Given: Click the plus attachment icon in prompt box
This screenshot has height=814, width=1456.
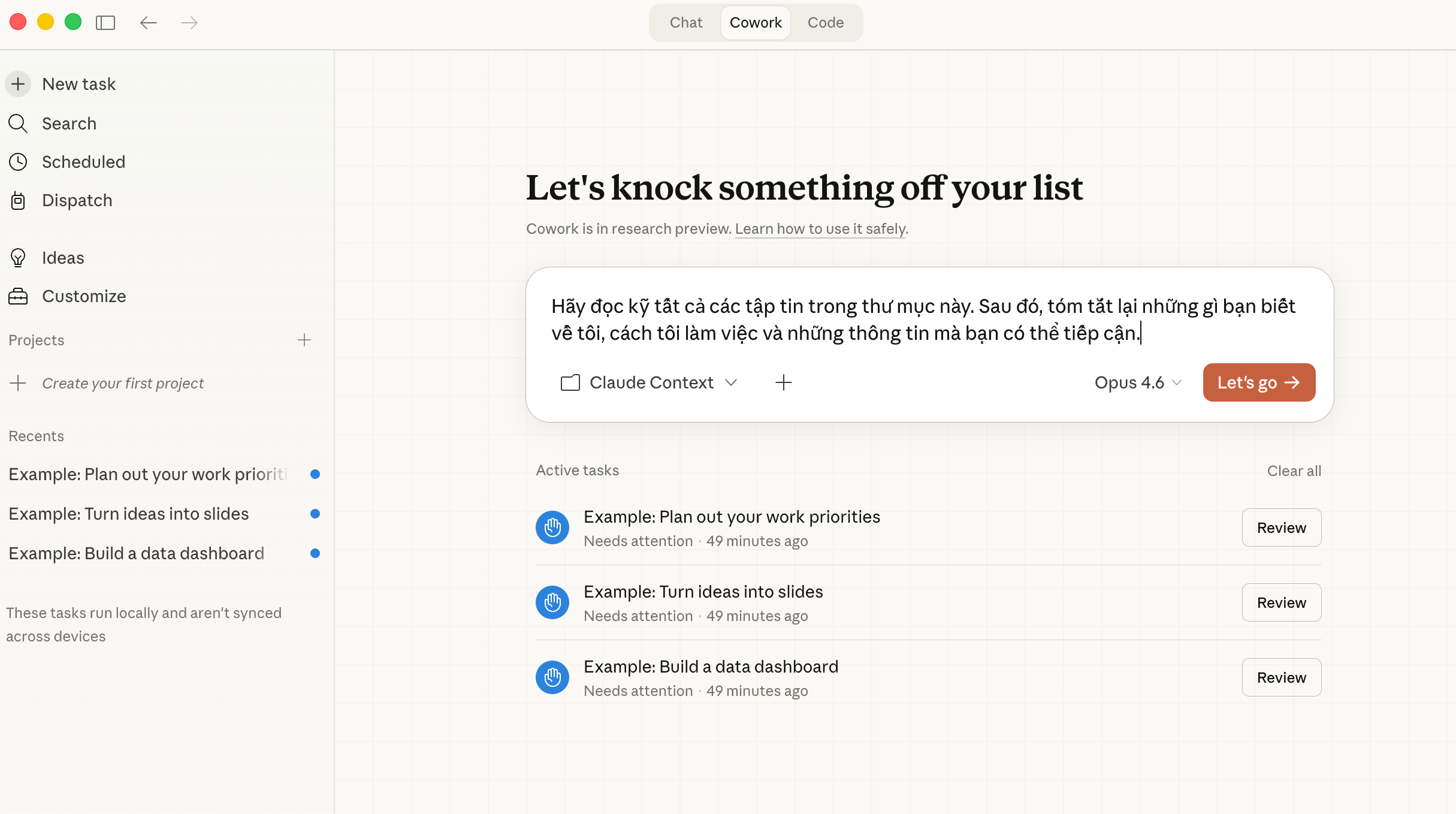Looking at the screenshot, I should click(x=783, y=382).
